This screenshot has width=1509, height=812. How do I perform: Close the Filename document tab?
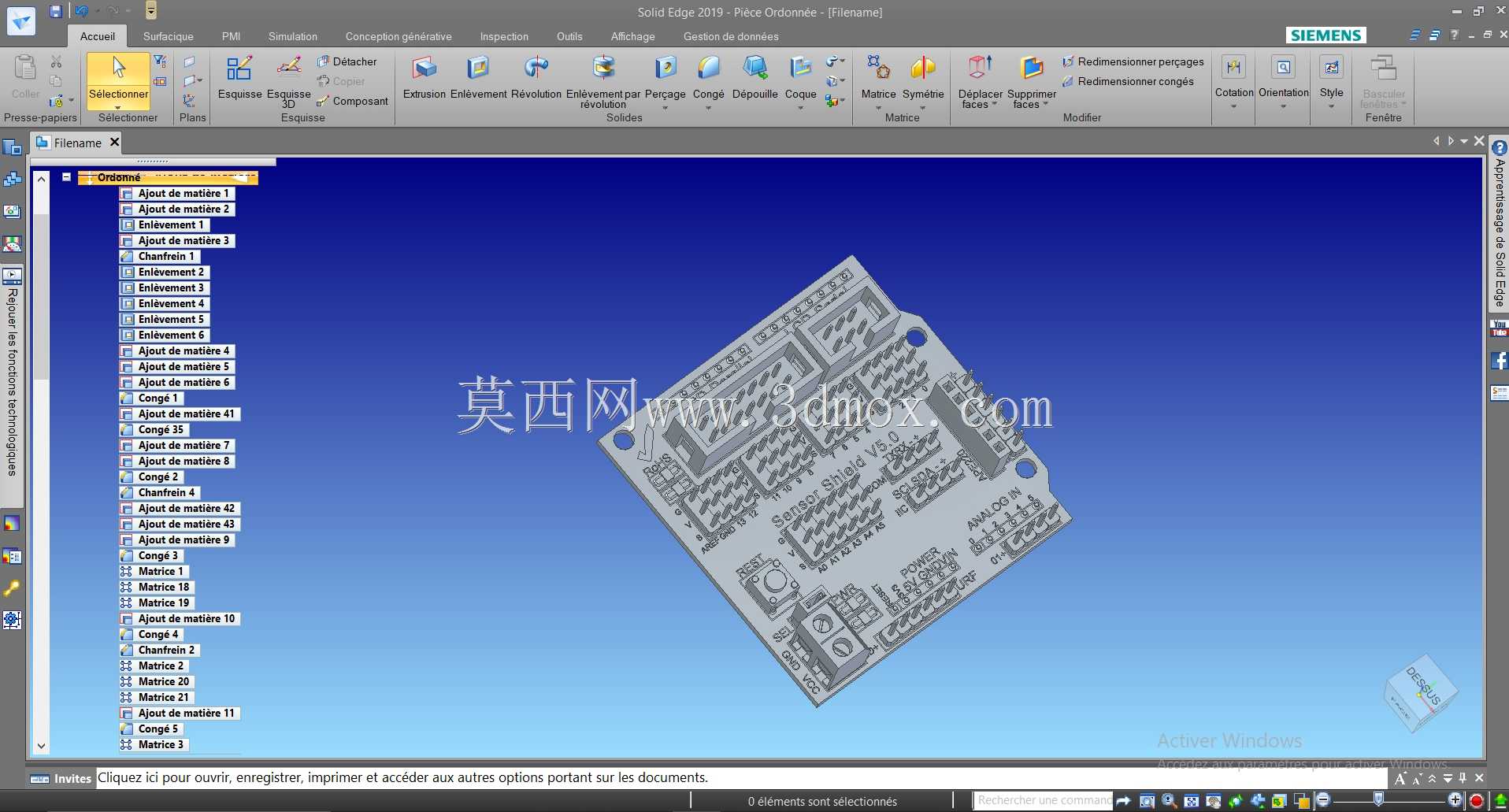pyautogui.click(x=115, y=142)
